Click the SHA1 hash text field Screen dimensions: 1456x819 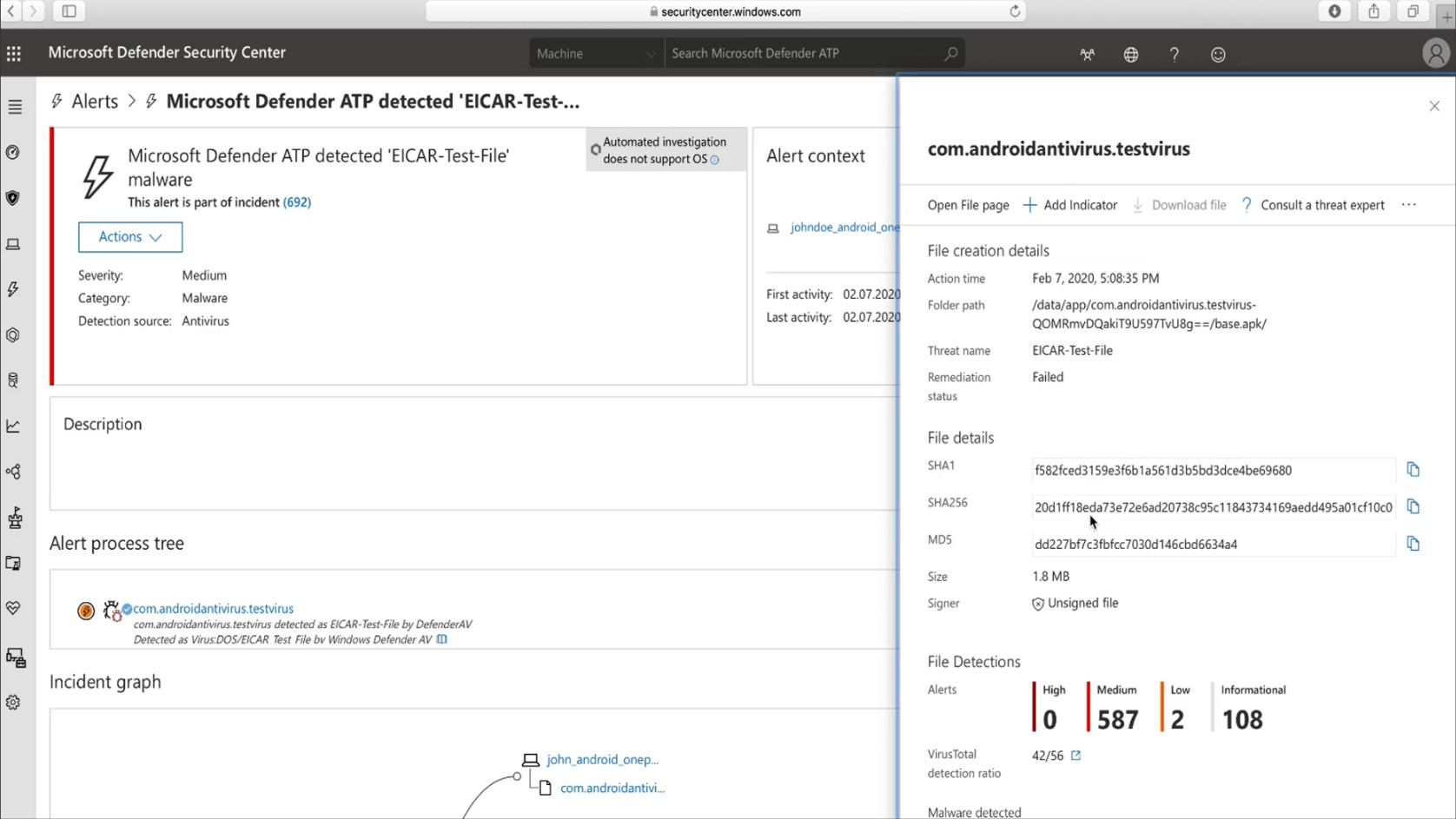click(1213, 470)
